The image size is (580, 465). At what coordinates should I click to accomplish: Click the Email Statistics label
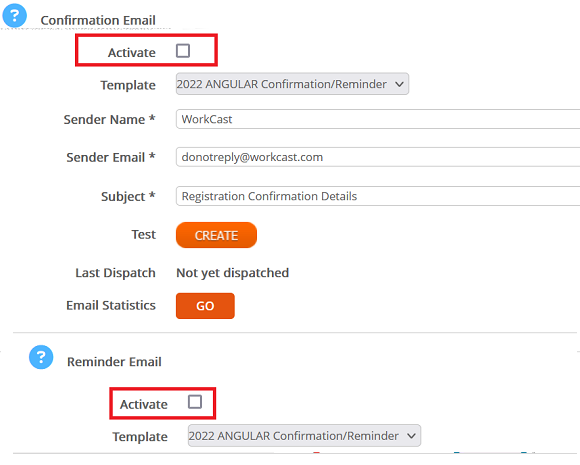pos(111,305)
